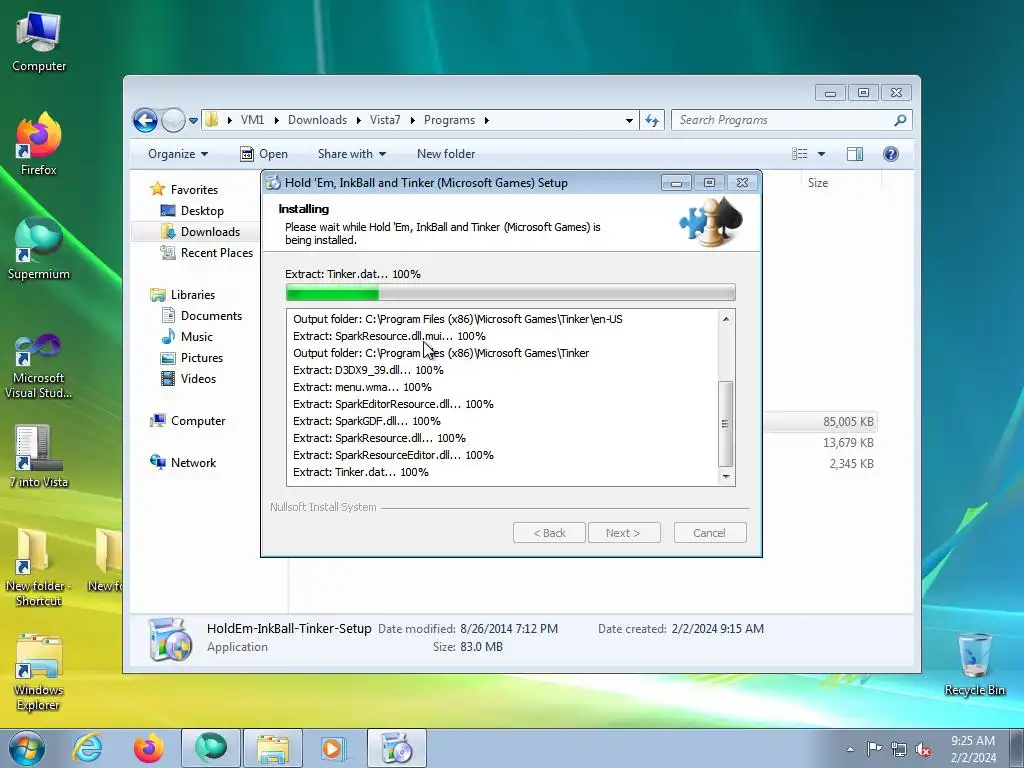This screenshot has height=768, width=1024.
Task: Expand the arrow after VM1 in the address bar
Action: tap(276, 120)
